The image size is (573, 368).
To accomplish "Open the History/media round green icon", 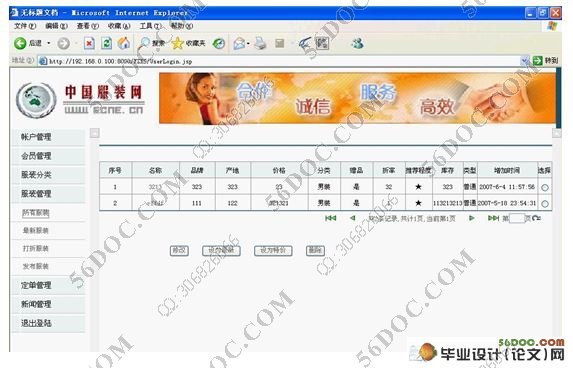I will coord(219,44).
